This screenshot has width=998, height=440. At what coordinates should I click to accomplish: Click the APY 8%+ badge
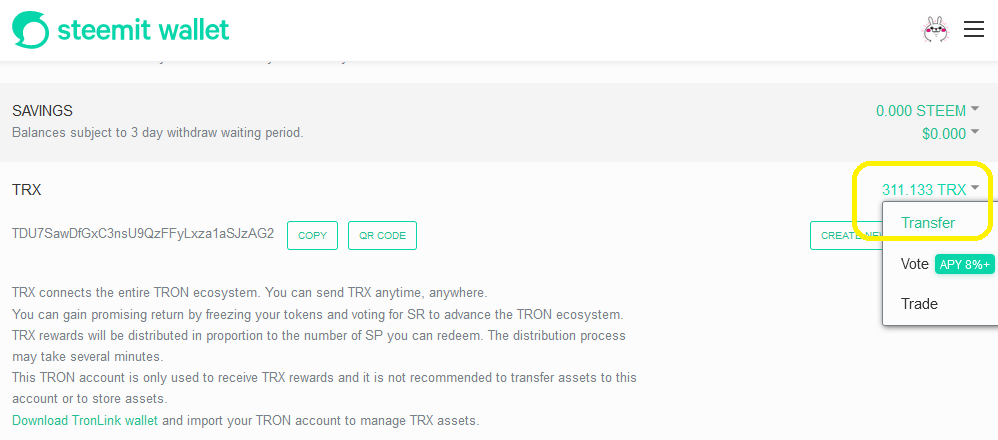click(x=964, y=265)
